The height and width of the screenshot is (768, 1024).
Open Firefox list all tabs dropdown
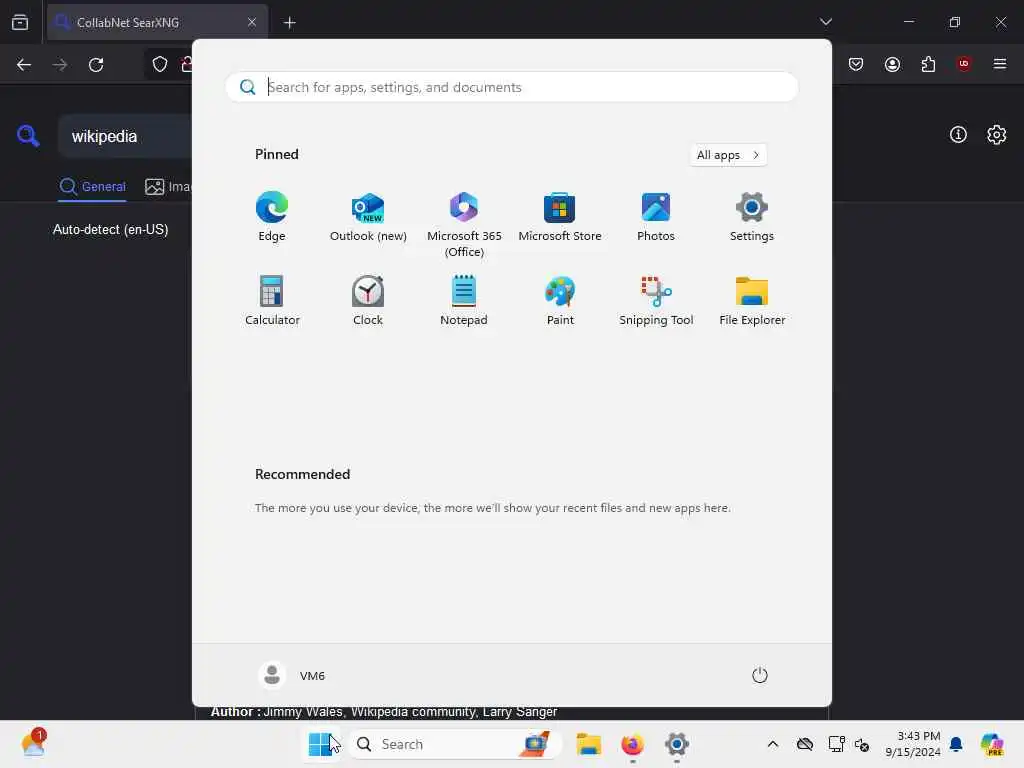(x=825, y=22)
